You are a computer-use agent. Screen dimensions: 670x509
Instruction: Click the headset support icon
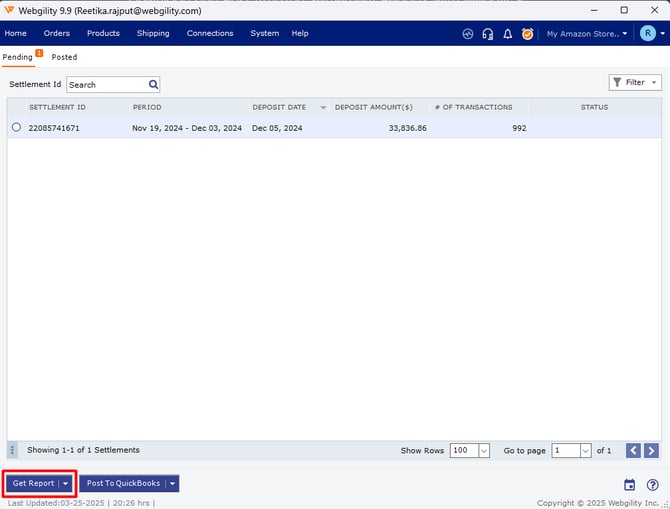(487, 34)
